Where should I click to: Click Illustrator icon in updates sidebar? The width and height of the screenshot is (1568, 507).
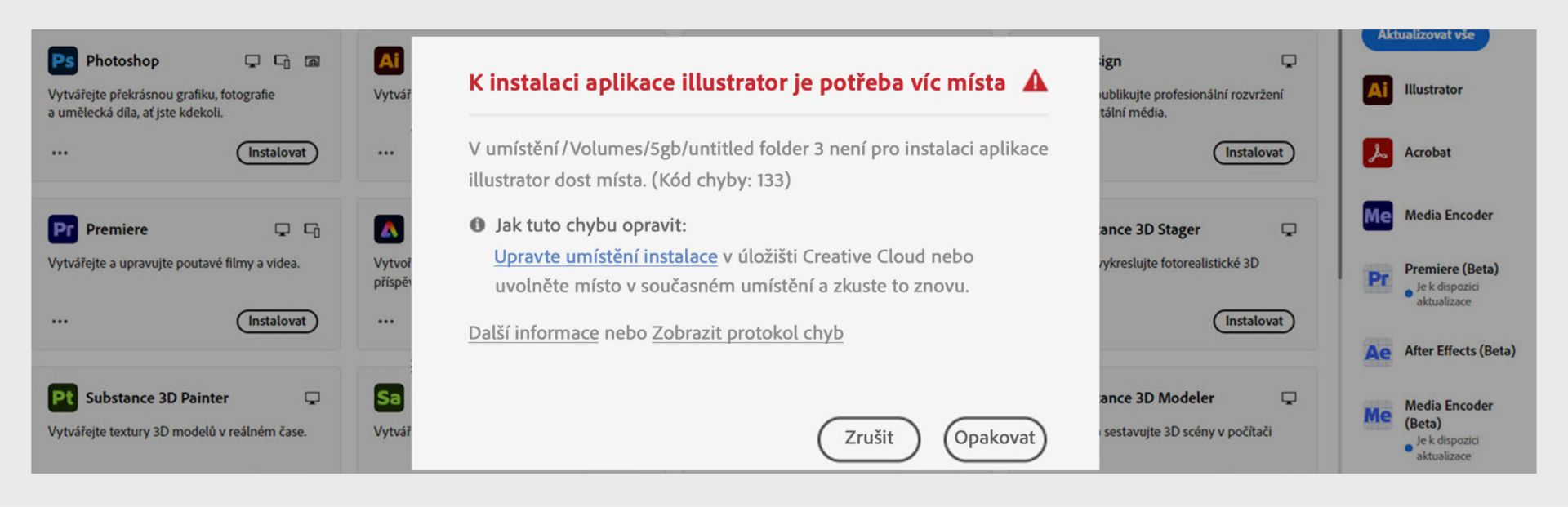[1378, 90]
